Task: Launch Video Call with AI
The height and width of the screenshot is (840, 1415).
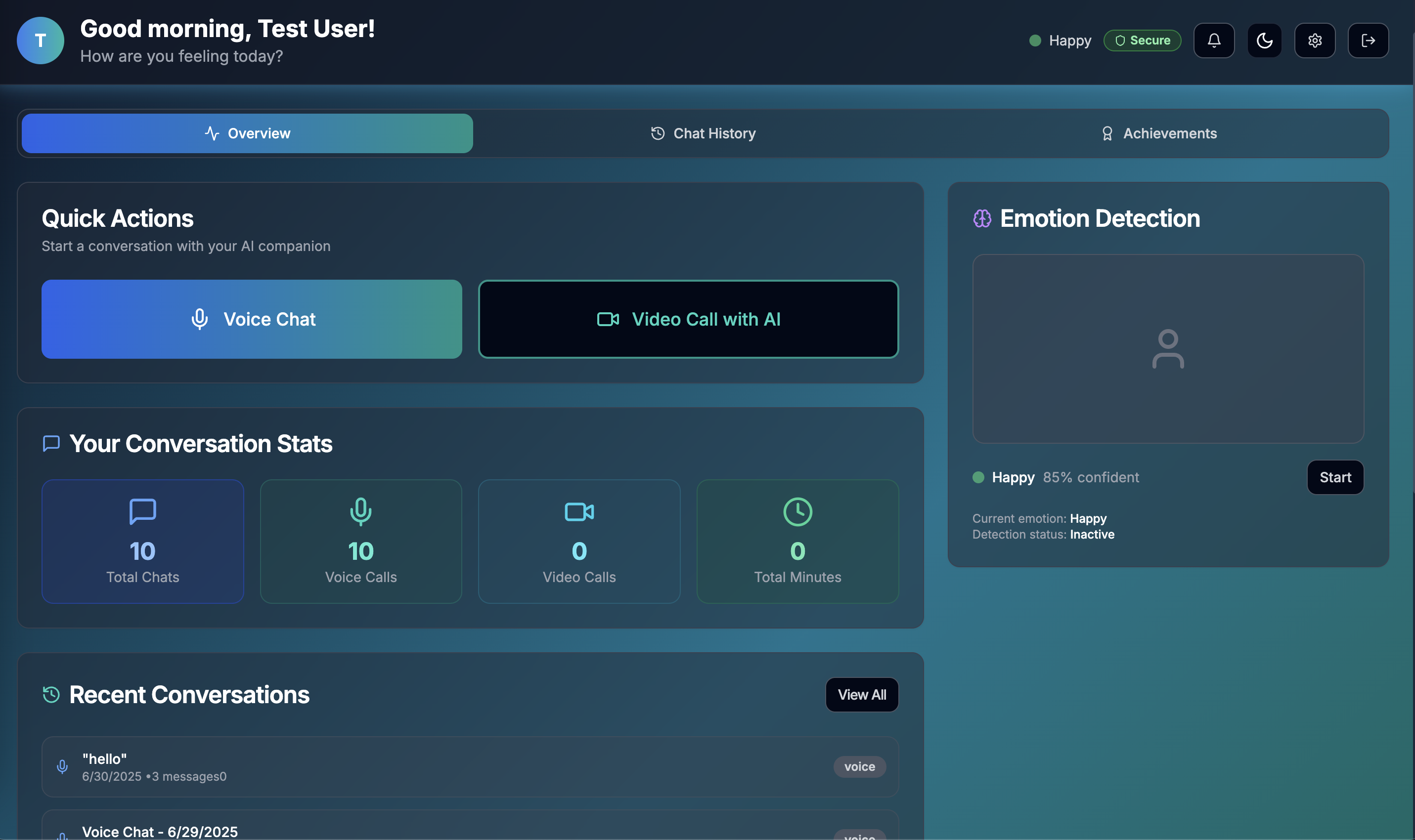Action: pos(688,319)
